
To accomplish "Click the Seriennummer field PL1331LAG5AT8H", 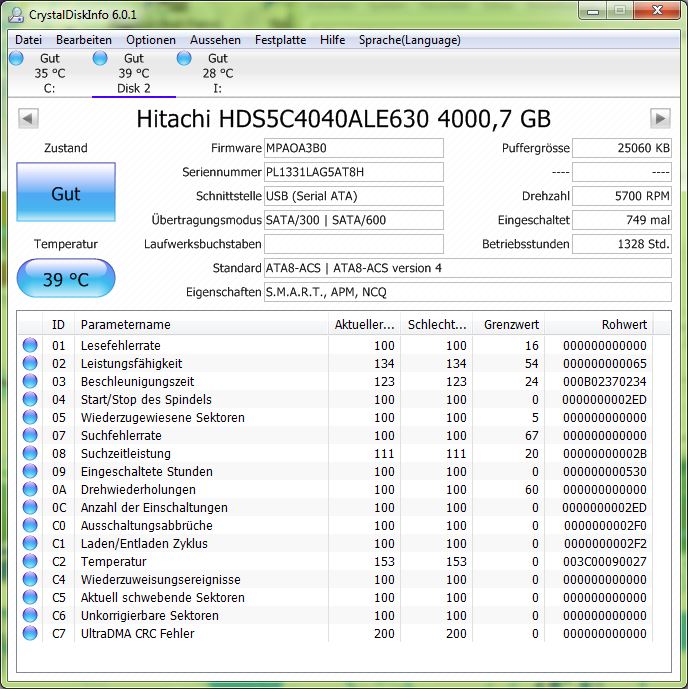I will (354, 172).
